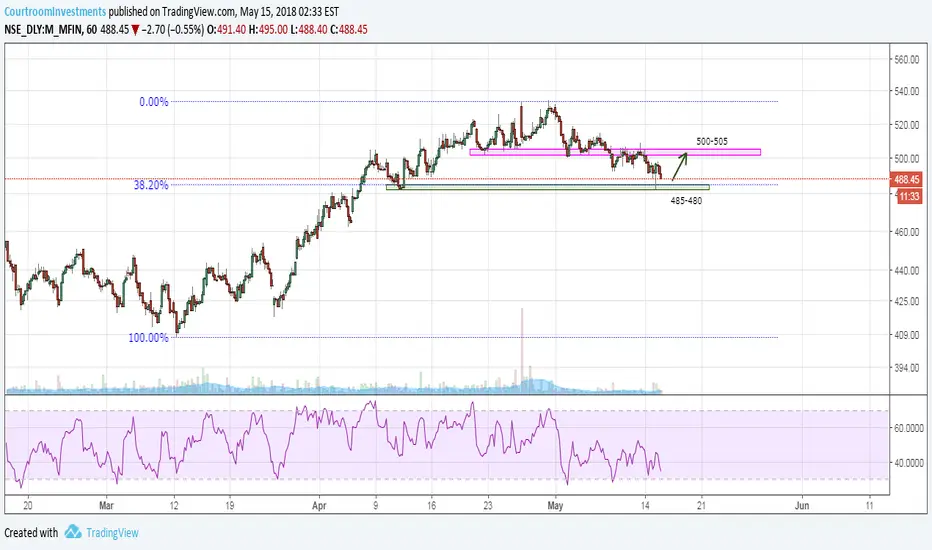Screen dimensions: 932x550
Task: Click the 460.00 price axis label
Action: pos(907,232)
